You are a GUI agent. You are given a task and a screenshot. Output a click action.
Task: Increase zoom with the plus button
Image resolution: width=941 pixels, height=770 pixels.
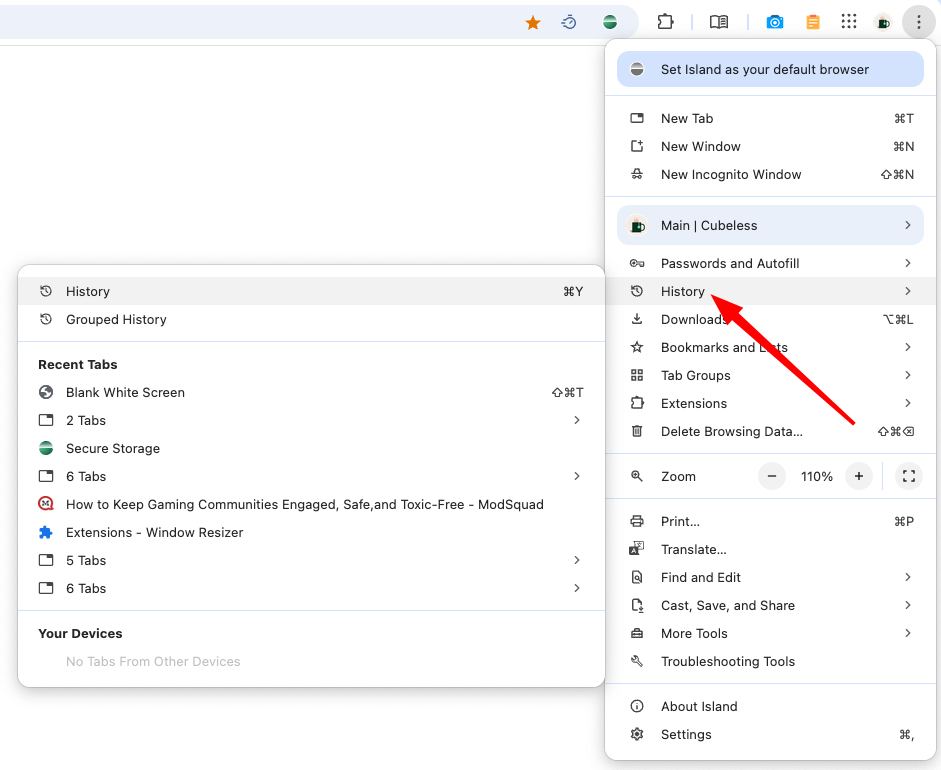859,476
